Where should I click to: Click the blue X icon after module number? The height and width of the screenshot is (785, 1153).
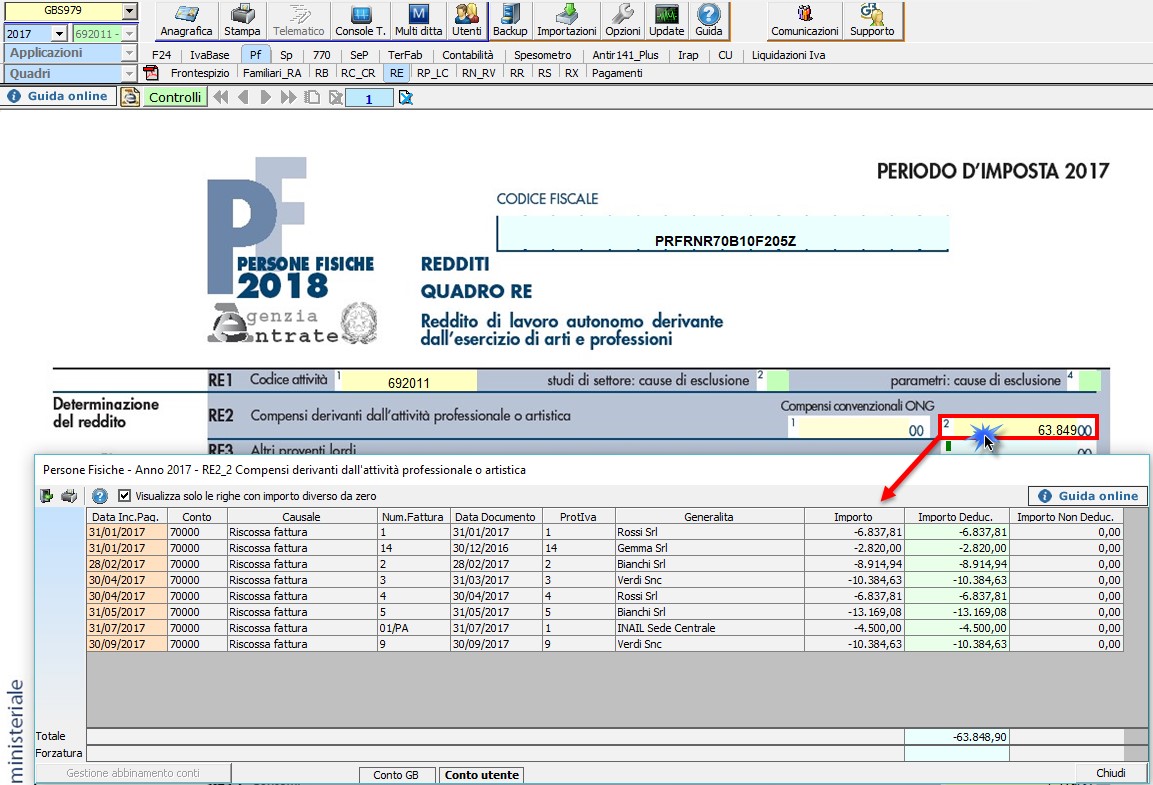click(x=405, y=97)
